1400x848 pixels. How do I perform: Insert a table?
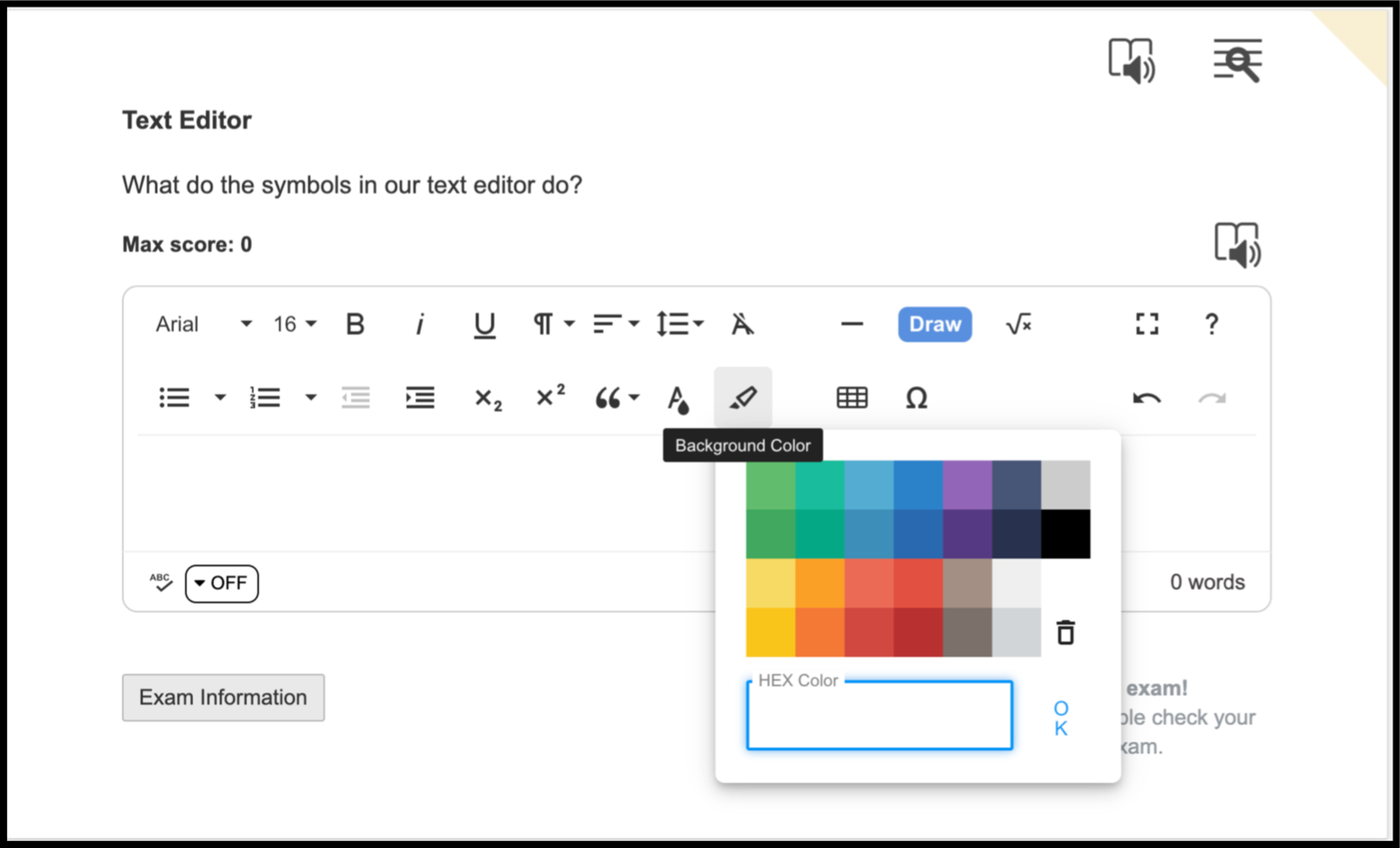click(852, 398)
